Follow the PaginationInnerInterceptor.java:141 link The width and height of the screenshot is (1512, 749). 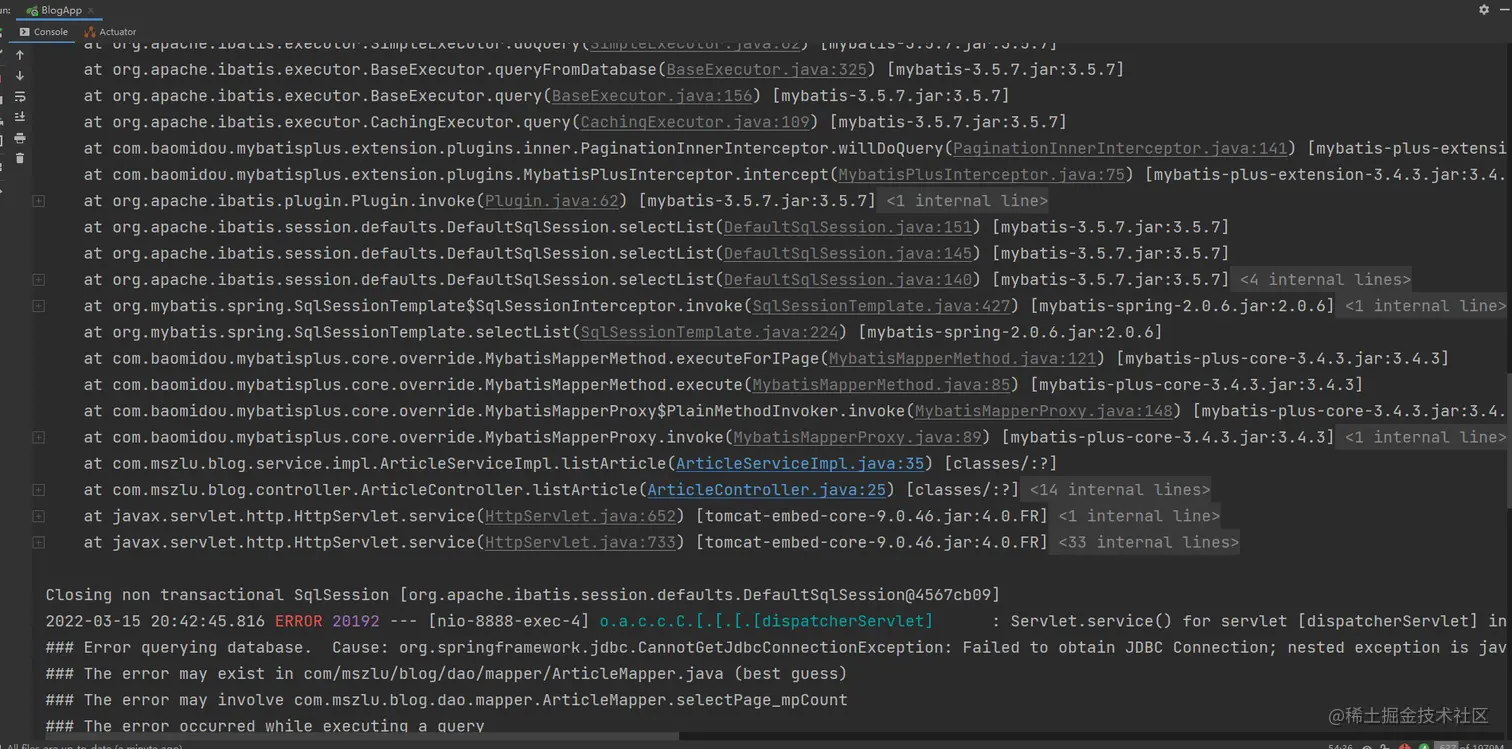[x=1120, y=149]
